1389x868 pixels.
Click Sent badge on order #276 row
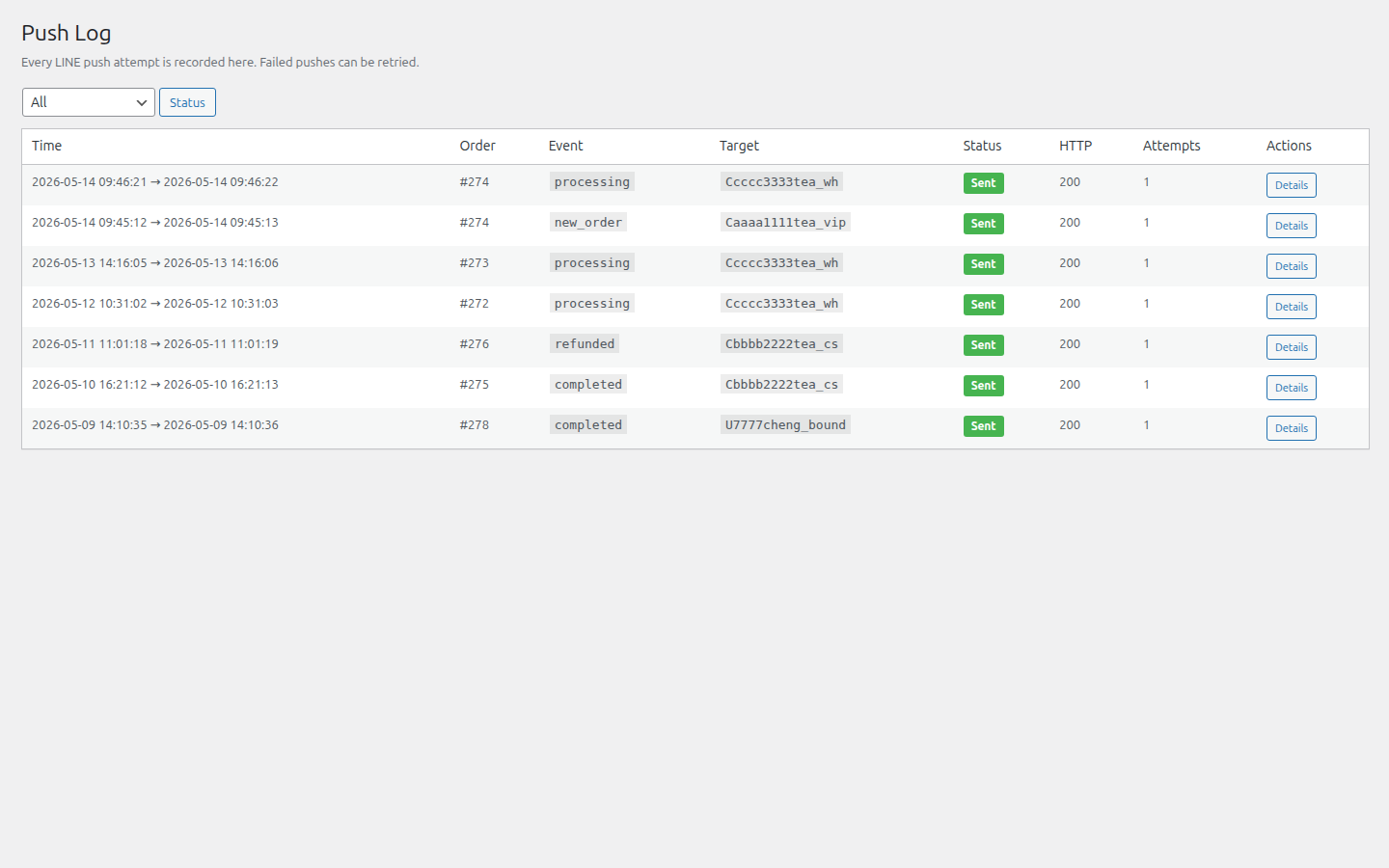coord(983,345)
